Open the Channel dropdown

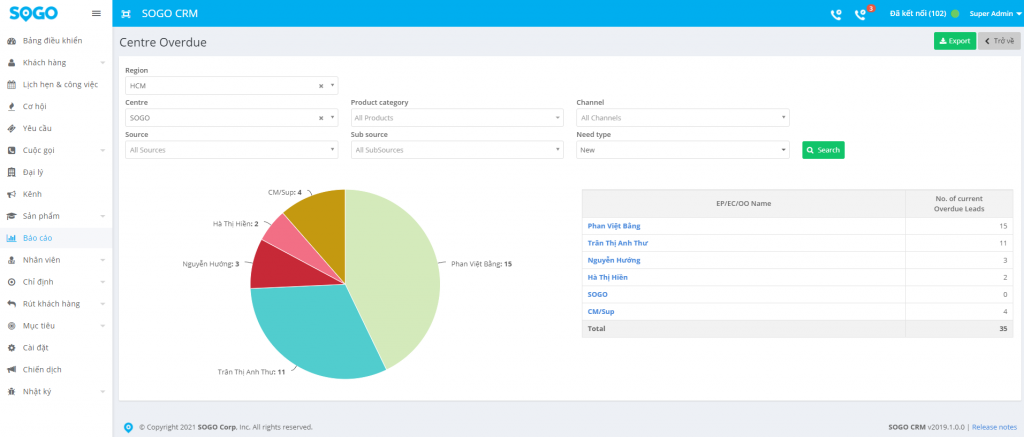(x=683, y=118)
